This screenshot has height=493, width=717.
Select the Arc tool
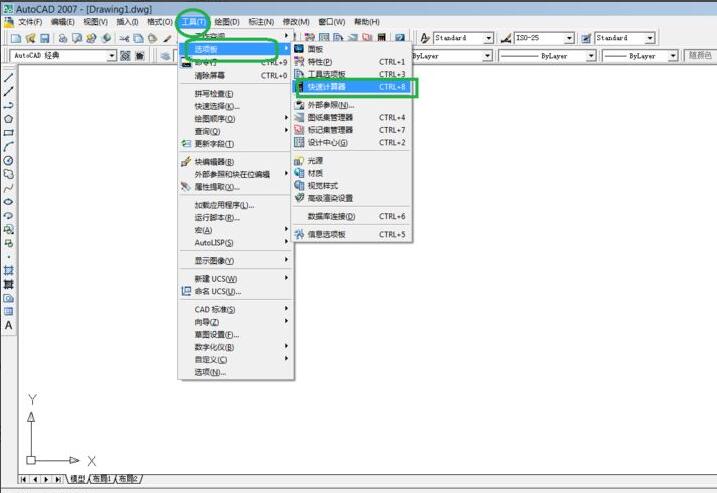tap(8, 147)
